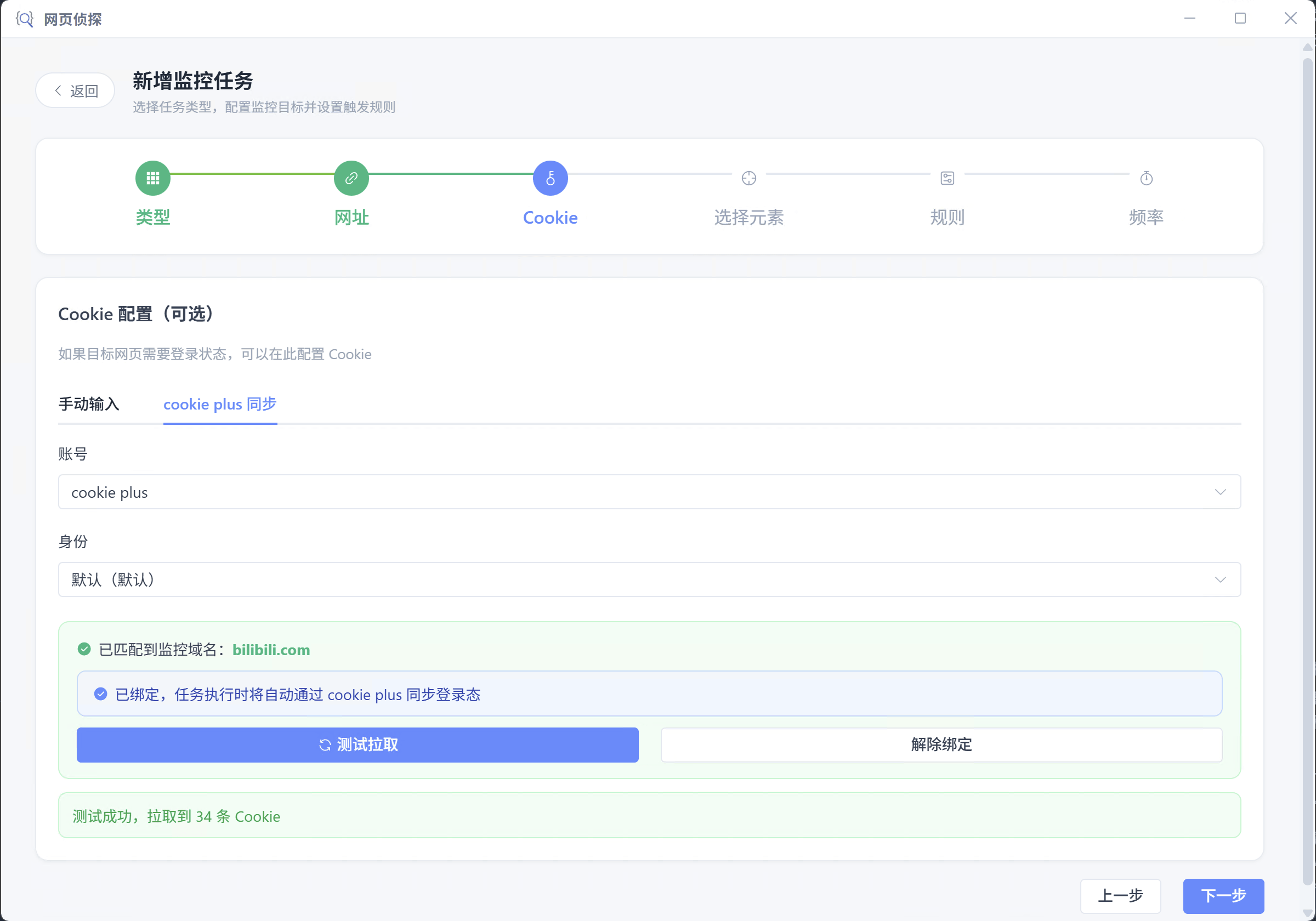Go back with 上一步 button

pyautogui.click(x=1121, y=896)
